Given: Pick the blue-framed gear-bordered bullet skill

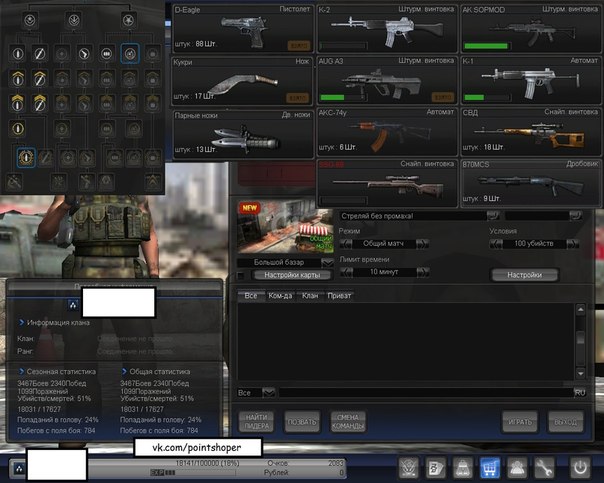Looking at the screenshot, I should [26, 158].
